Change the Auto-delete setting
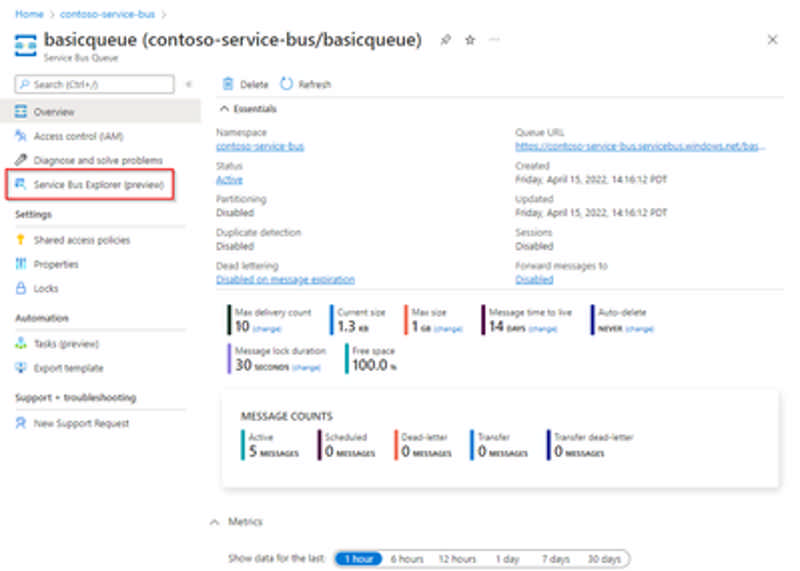The height and width of the screenshot is (571, 800). (640, 329)
